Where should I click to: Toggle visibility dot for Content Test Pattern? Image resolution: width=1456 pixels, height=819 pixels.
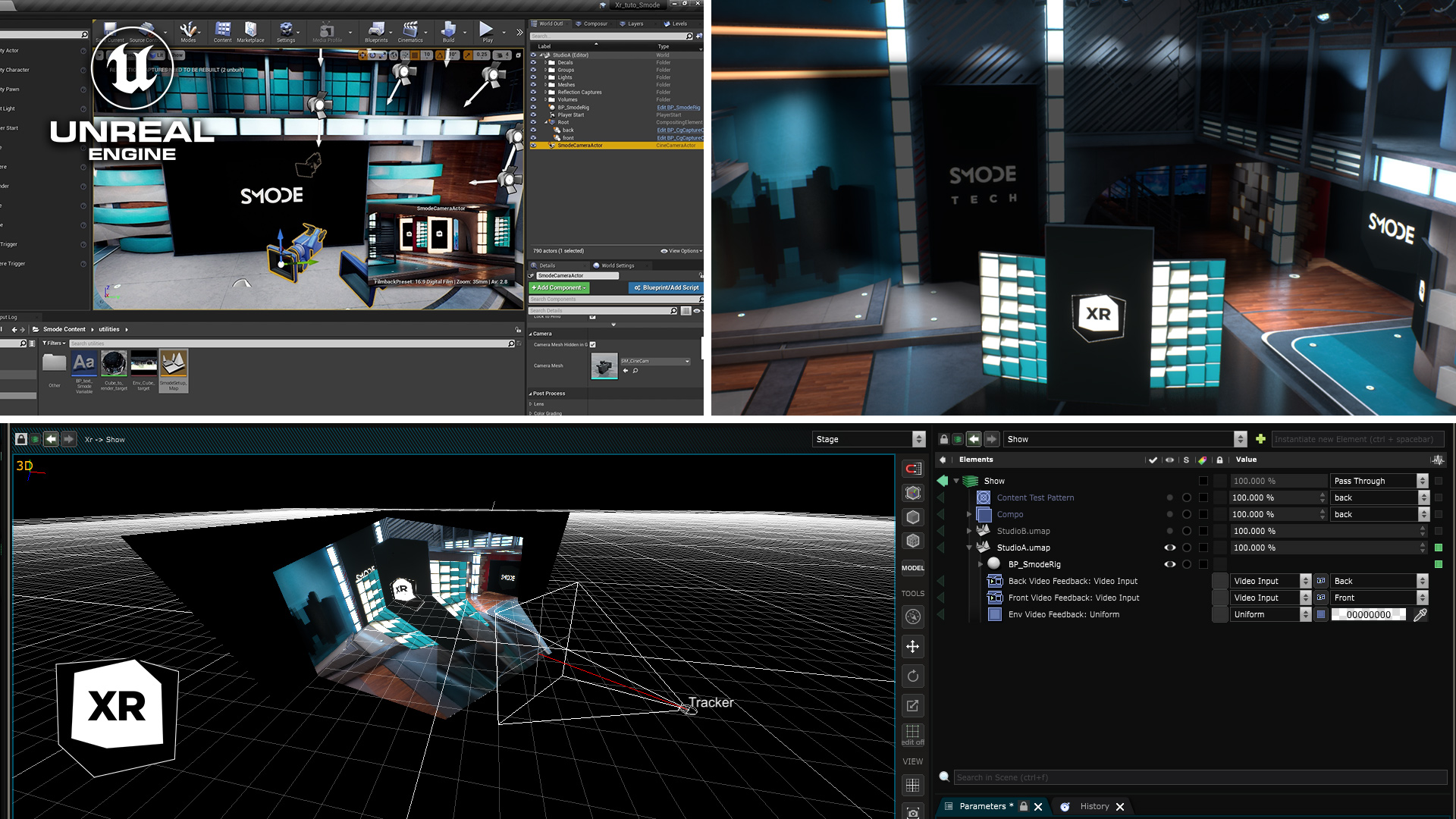(x=1169, y=498)
